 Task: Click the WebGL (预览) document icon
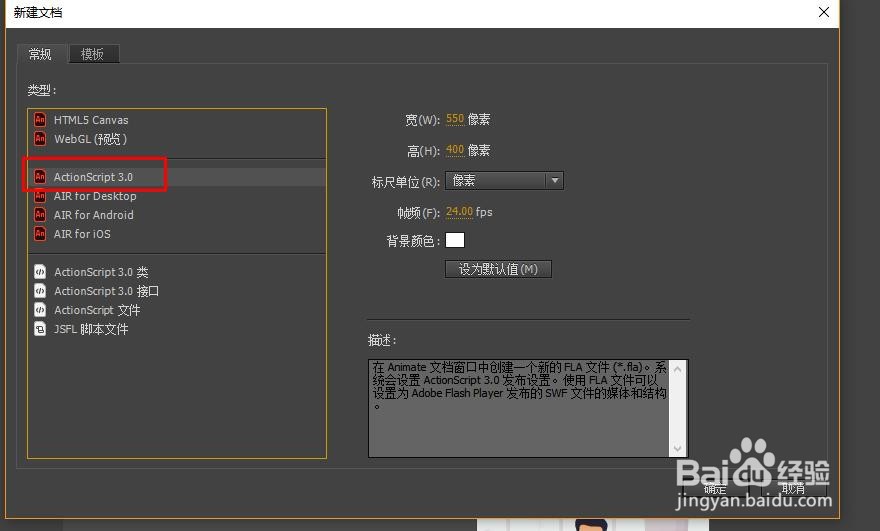40,139
